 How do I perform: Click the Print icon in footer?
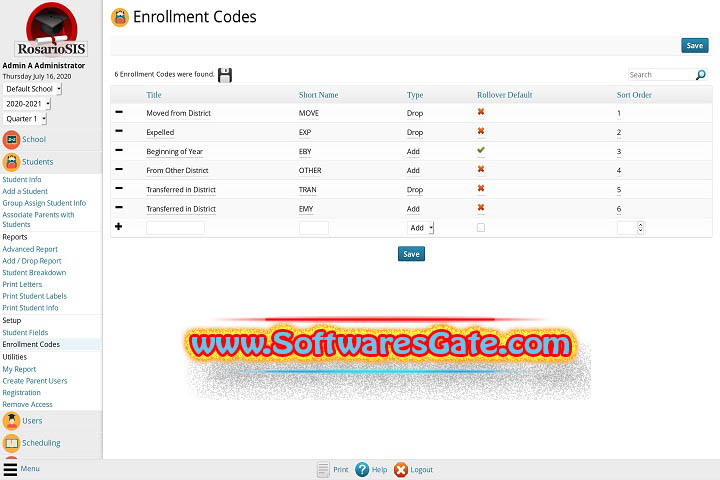click(x=323, y=469)
